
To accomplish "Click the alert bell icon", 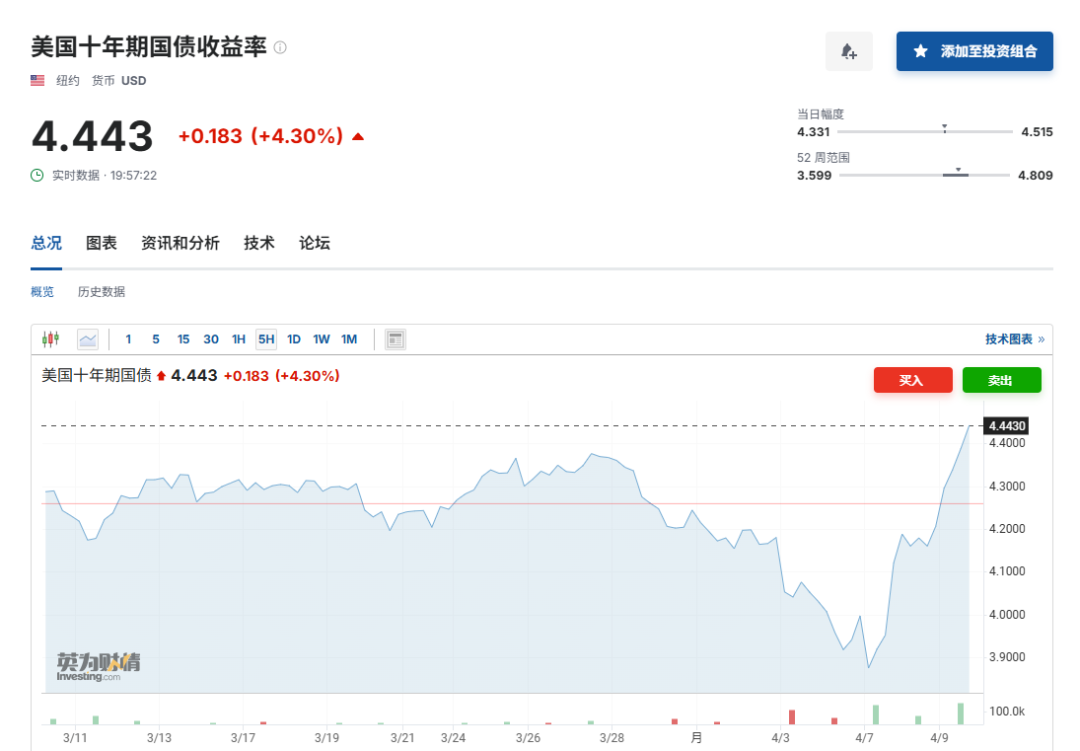I will [x=849, y=51].
